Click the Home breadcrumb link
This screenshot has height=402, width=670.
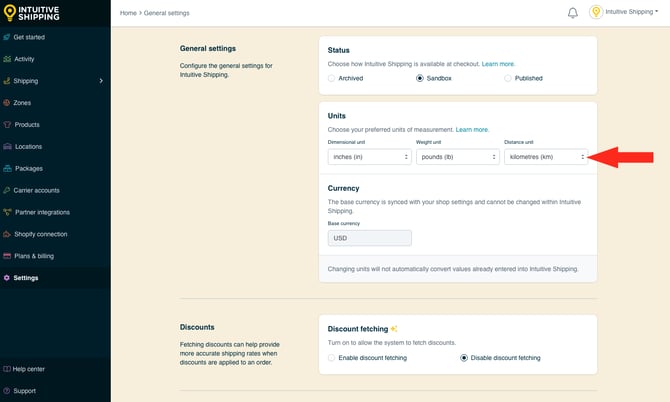click(x=128, y=13)
